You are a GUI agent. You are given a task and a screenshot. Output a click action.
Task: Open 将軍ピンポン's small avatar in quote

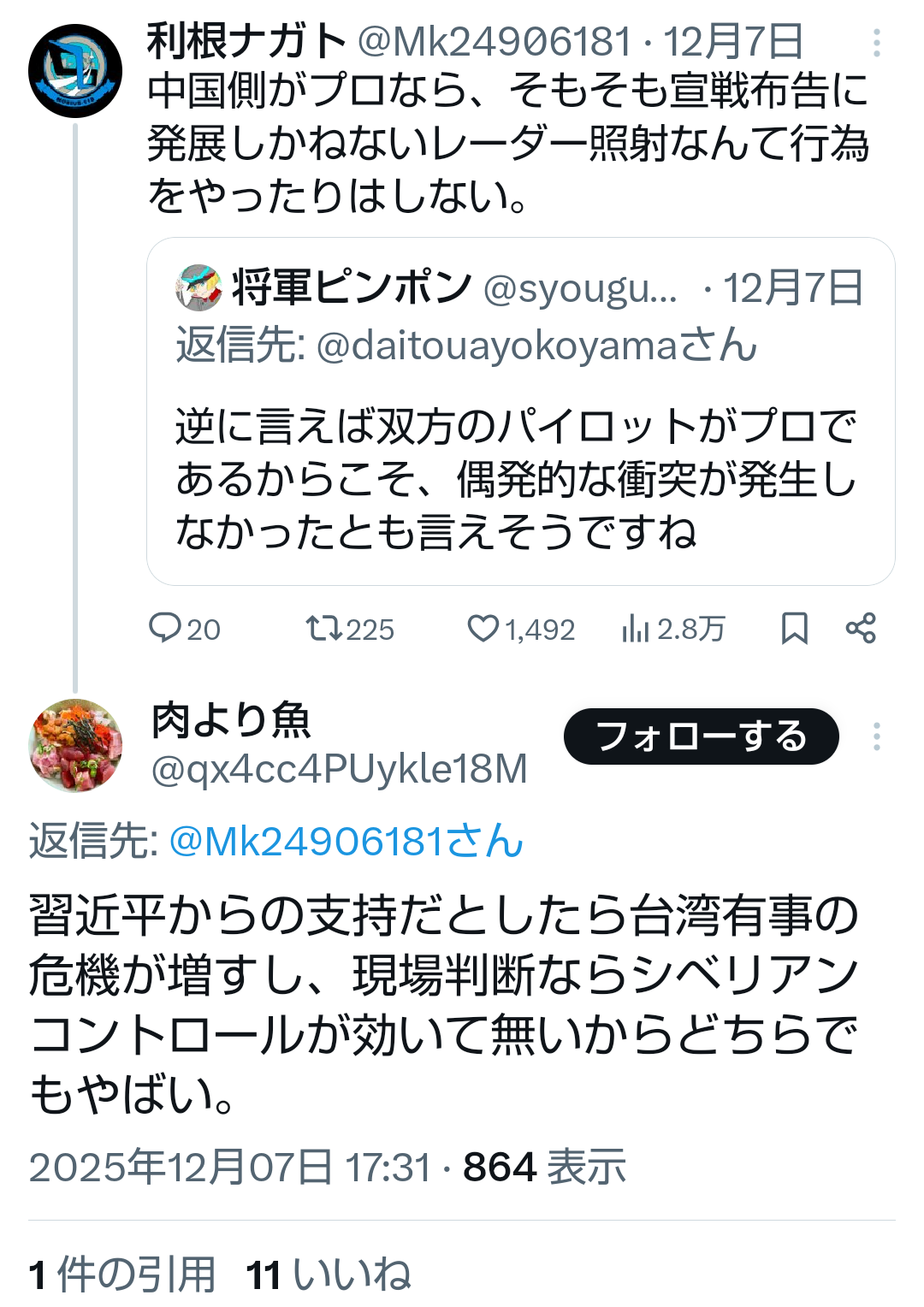(198, 287)
